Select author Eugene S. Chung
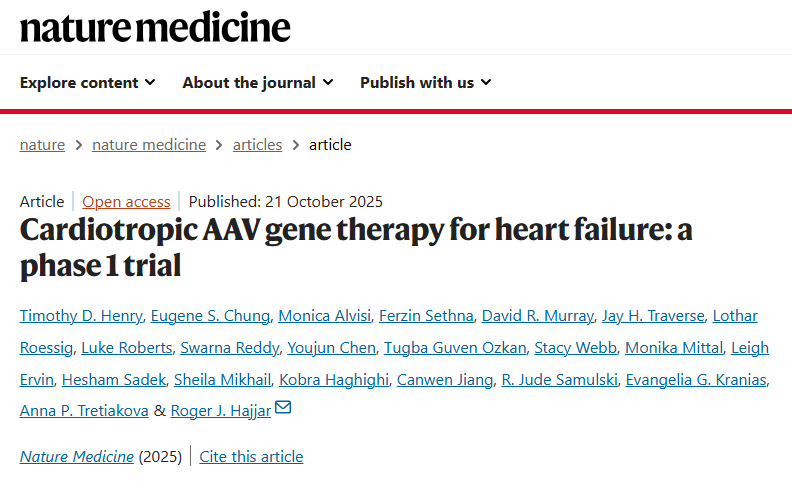792x490 pixels. [210, 316]
